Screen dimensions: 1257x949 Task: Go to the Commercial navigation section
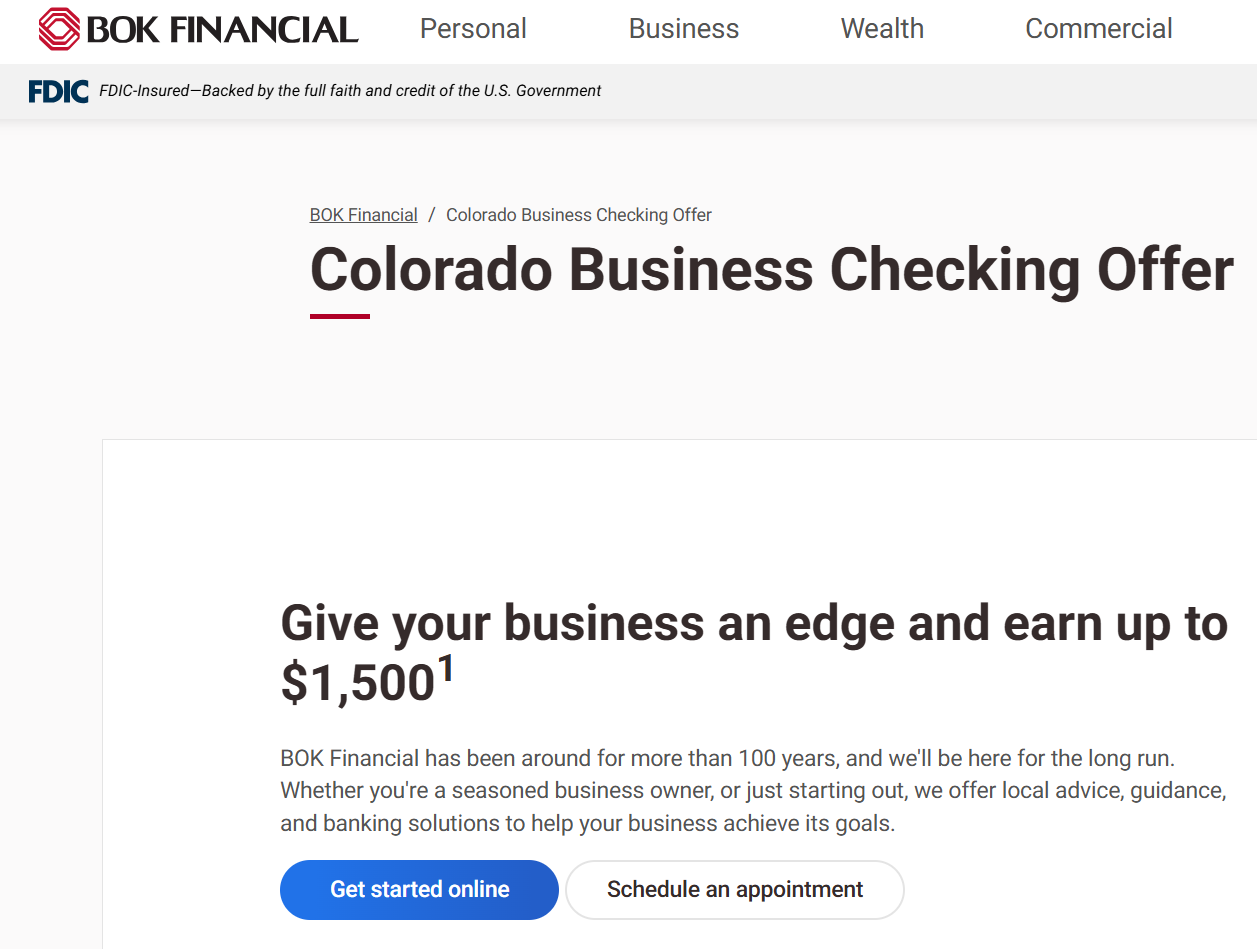click(x=1099, y=29)
